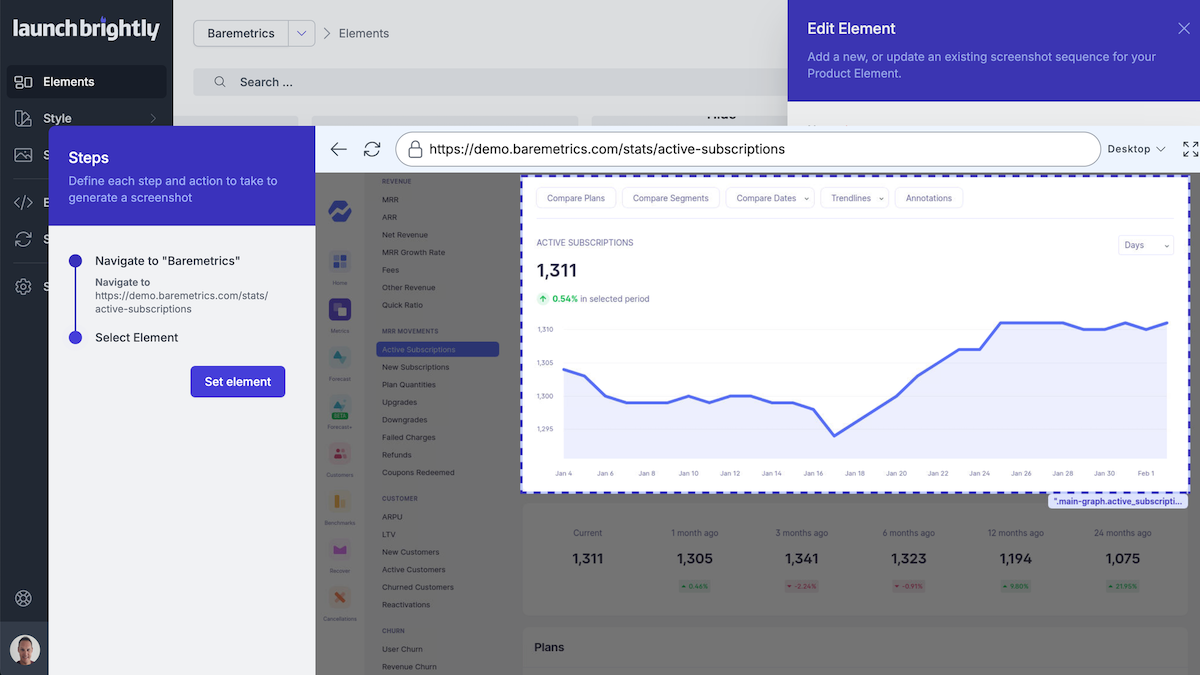Select Active Subscriptions in the metrics list
The image size is (1200, 675).
coord(437,349)
